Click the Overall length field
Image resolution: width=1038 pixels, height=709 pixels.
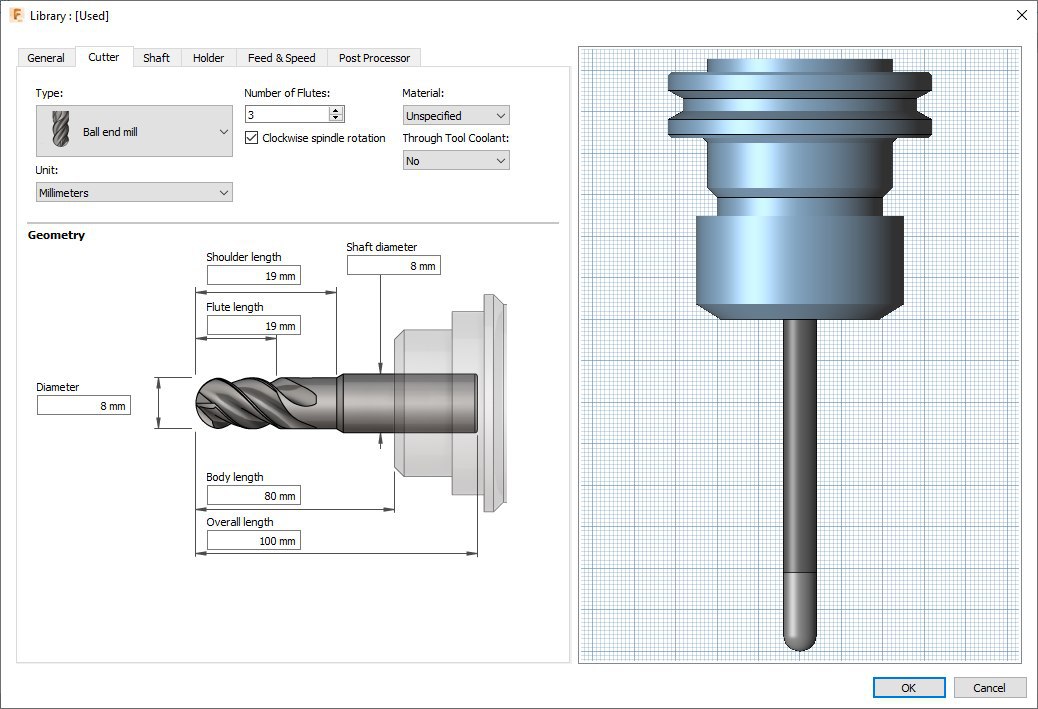254,541
